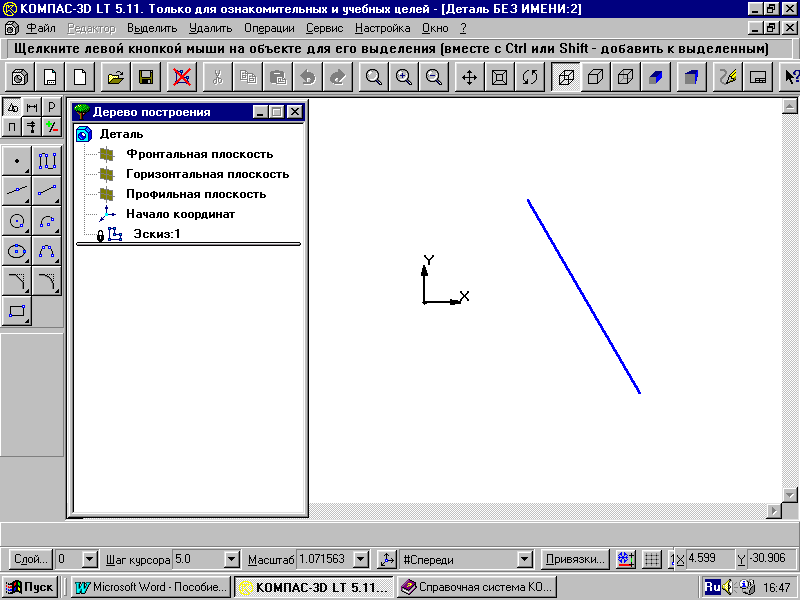Switch to the parametrization panel marked P
Image resolution: width=800 pixels, height=600 pixels.
[52, 107]
